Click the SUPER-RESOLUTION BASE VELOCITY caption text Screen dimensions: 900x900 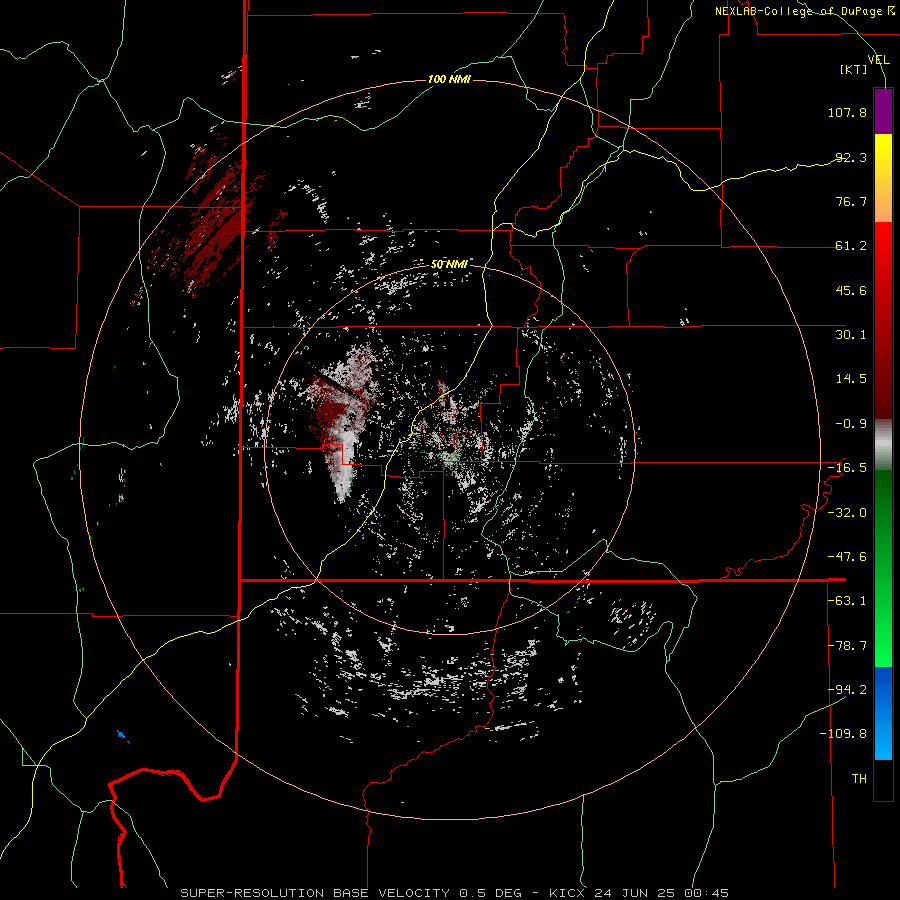pyautogui.click(x=315, y=893)
